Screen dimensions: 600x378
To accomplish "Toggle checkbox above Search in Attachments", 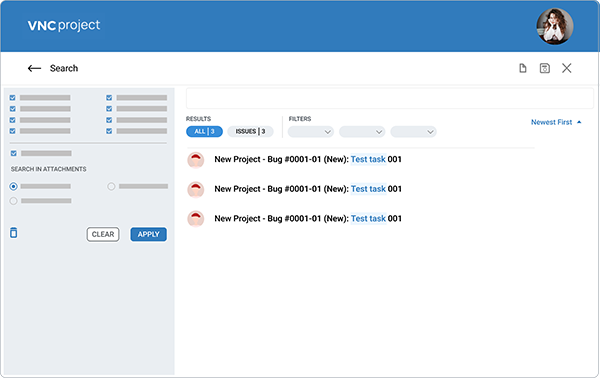I will [14, 153].
